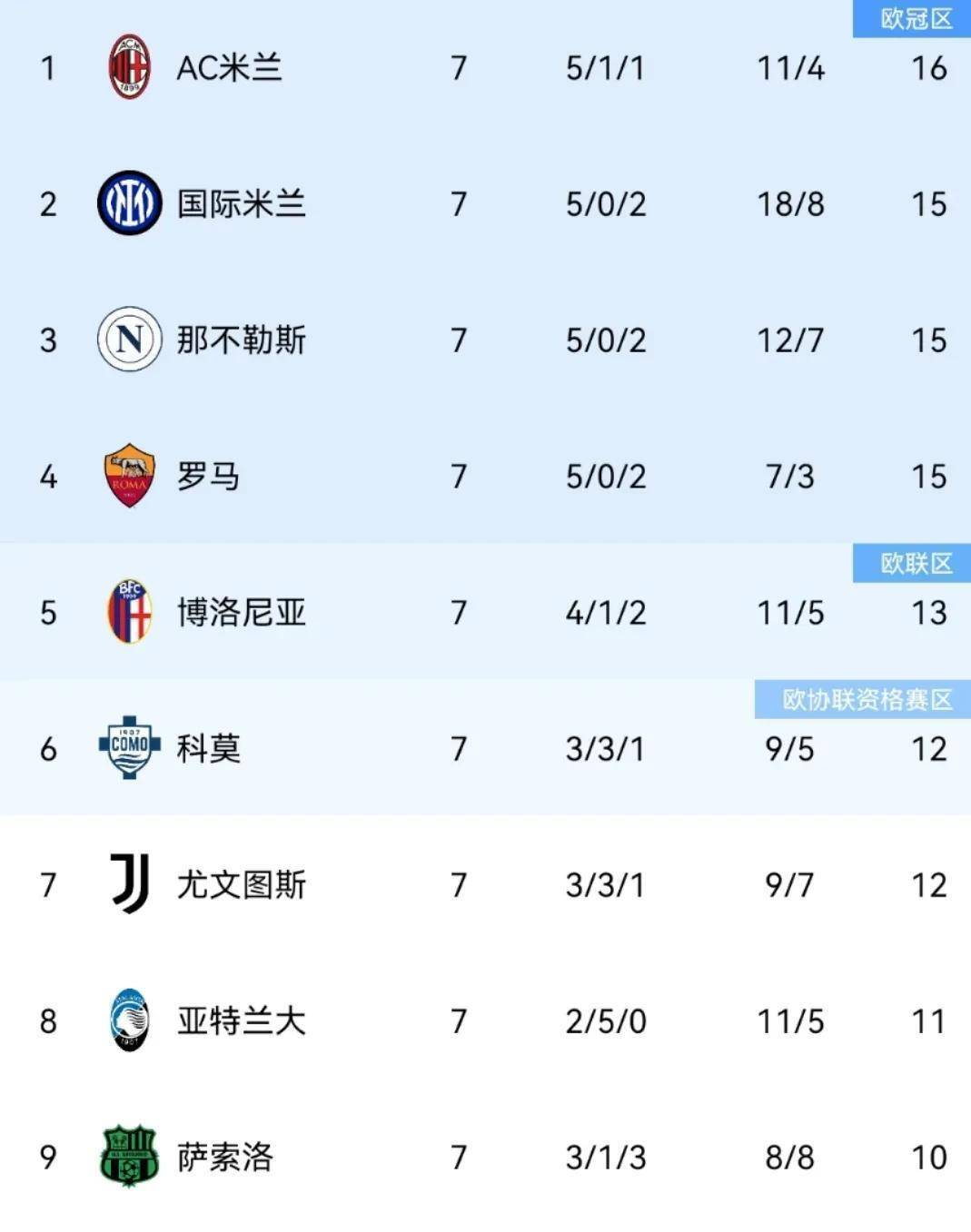
Task: Open the Atalanta club badge
Action: point(129,1020)
